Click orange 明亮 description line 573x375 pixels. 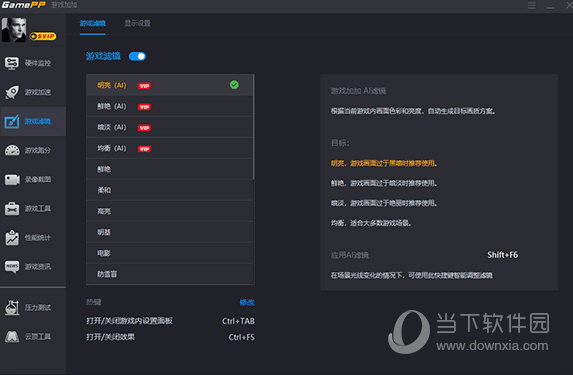(x=384, y=163)
